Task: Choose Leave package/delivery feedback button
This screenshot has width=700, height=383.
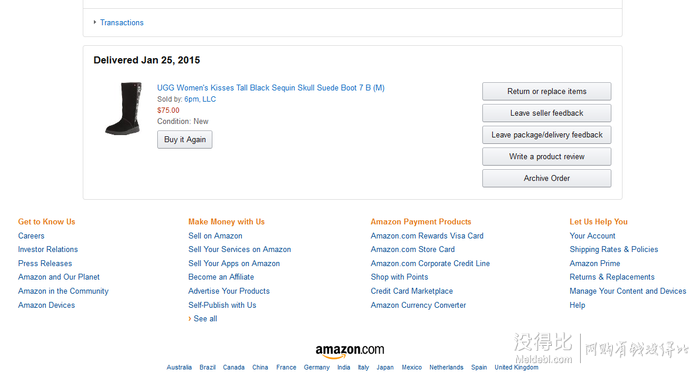Action: click(546, 135)
